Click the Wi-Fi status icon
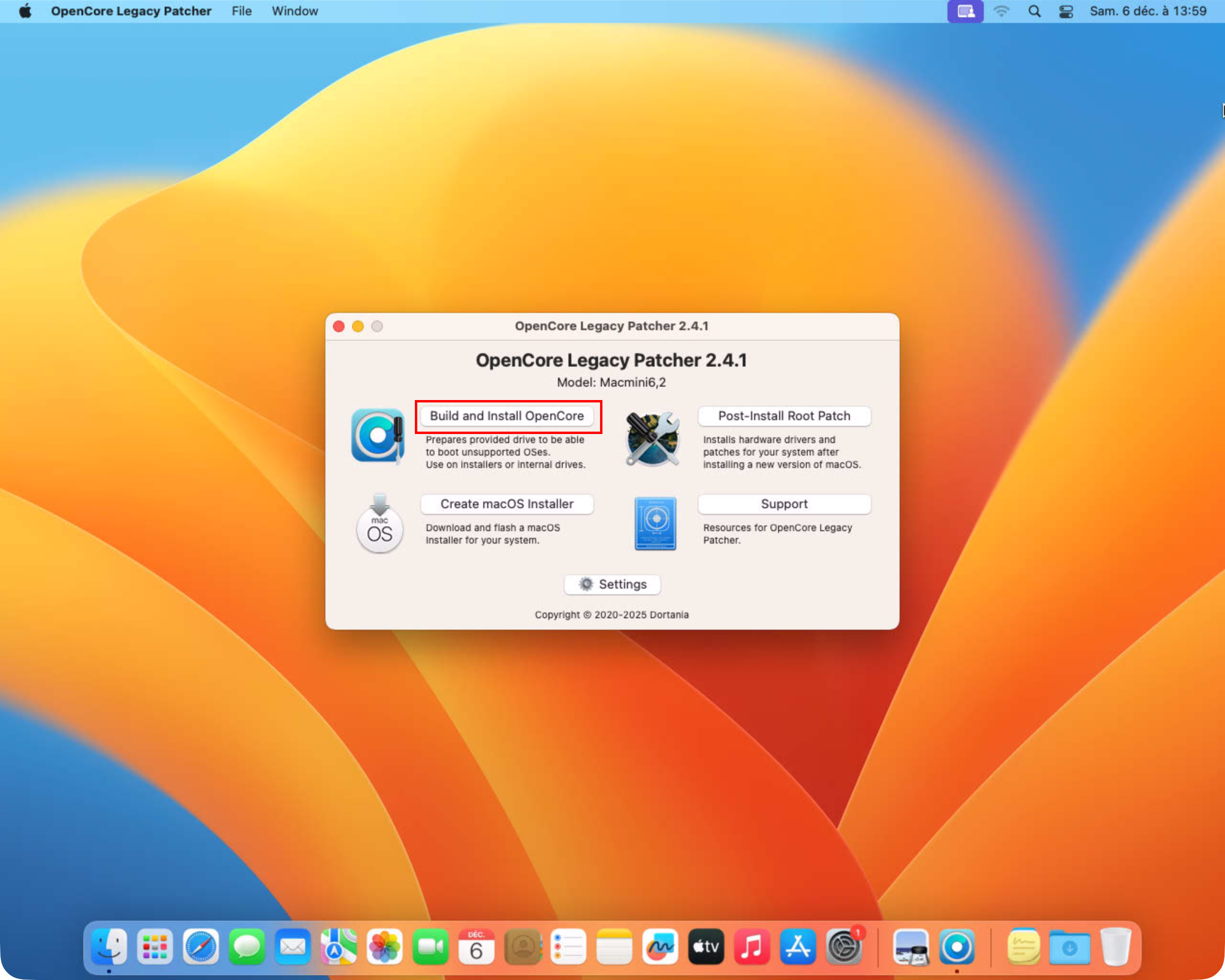This screenshot has height=980, width=1225. (1001, 11)
